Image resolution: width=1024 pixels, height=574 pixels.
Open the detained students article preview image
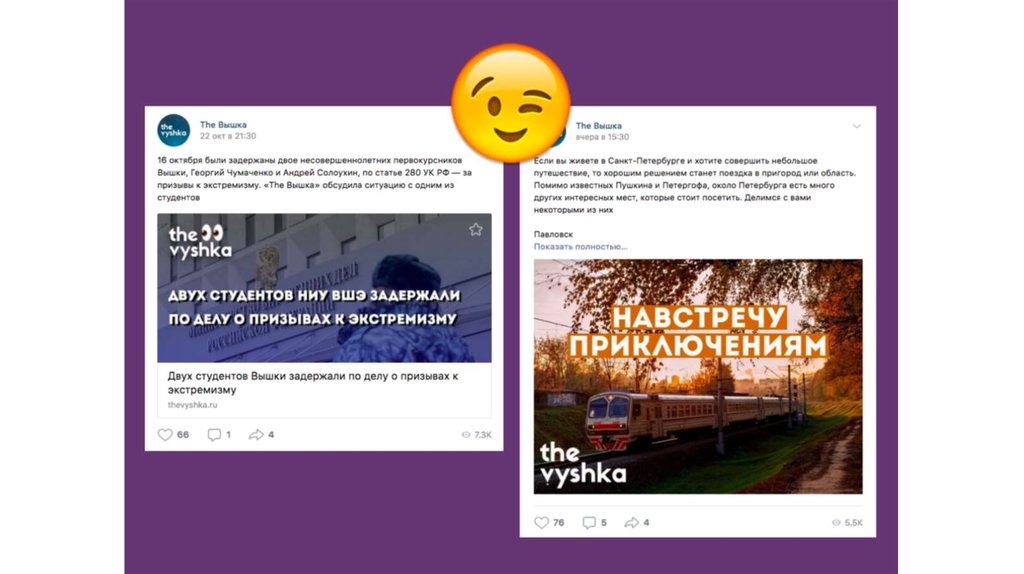325,288
